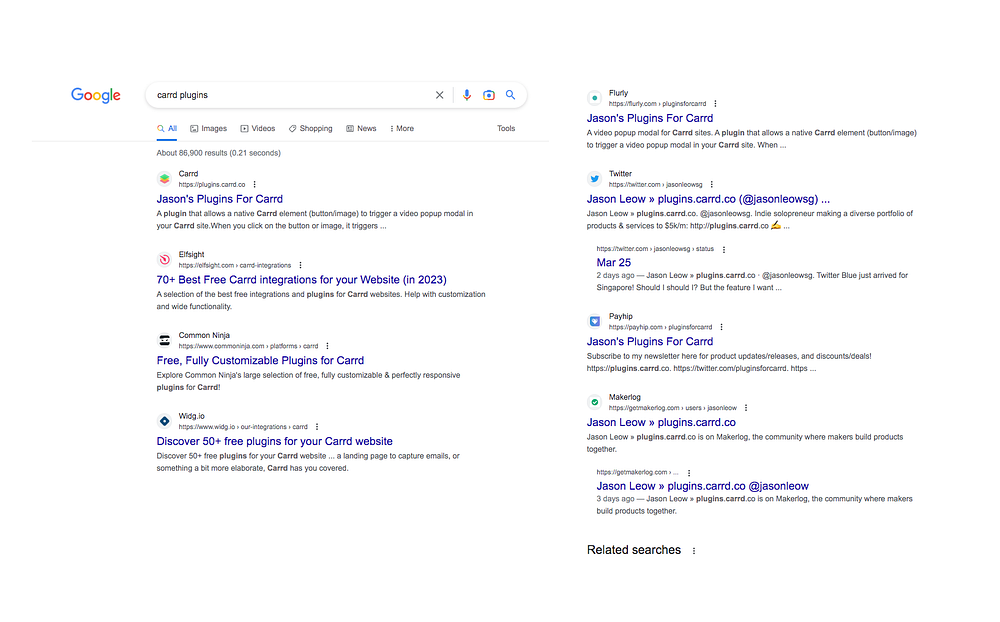Click the 'Common Ninja' site name
Image resolution: width=1000 pixels, height=622 pixels.
(x=204, y=335)
